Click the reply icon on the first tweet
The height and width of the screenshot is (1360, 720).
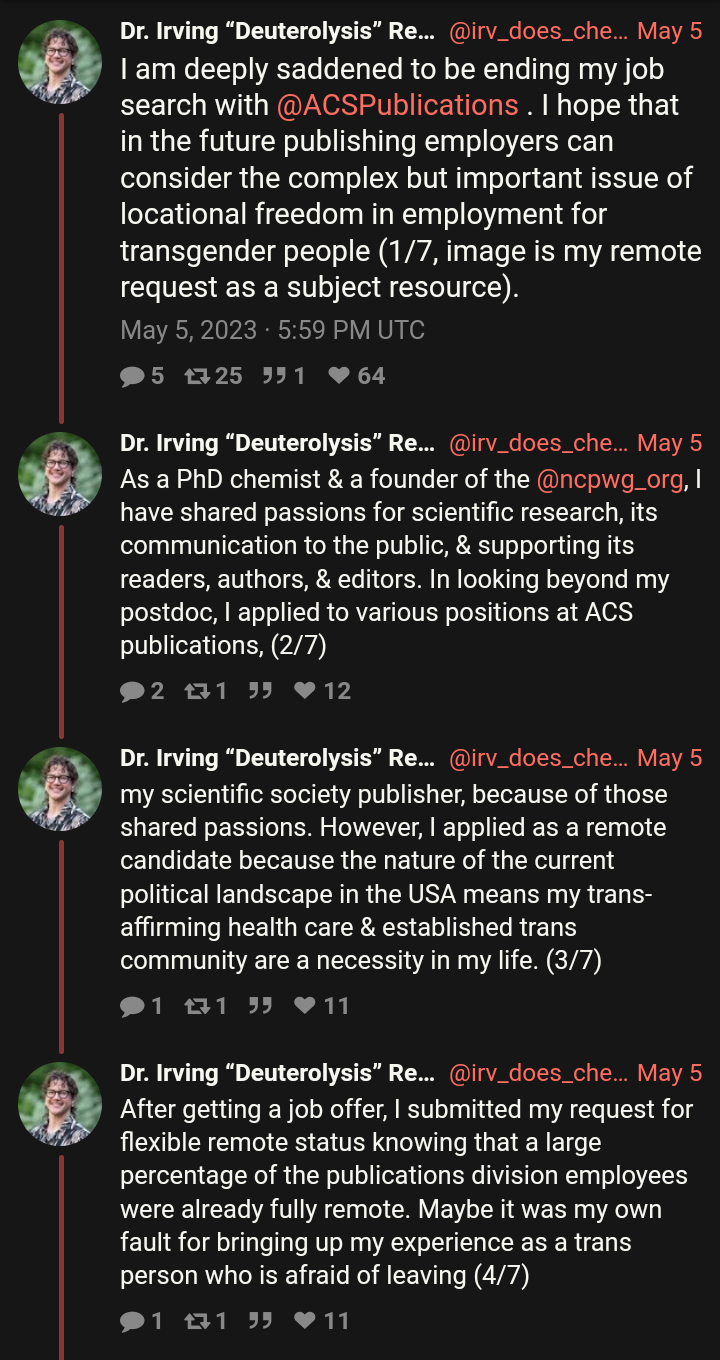132,376
